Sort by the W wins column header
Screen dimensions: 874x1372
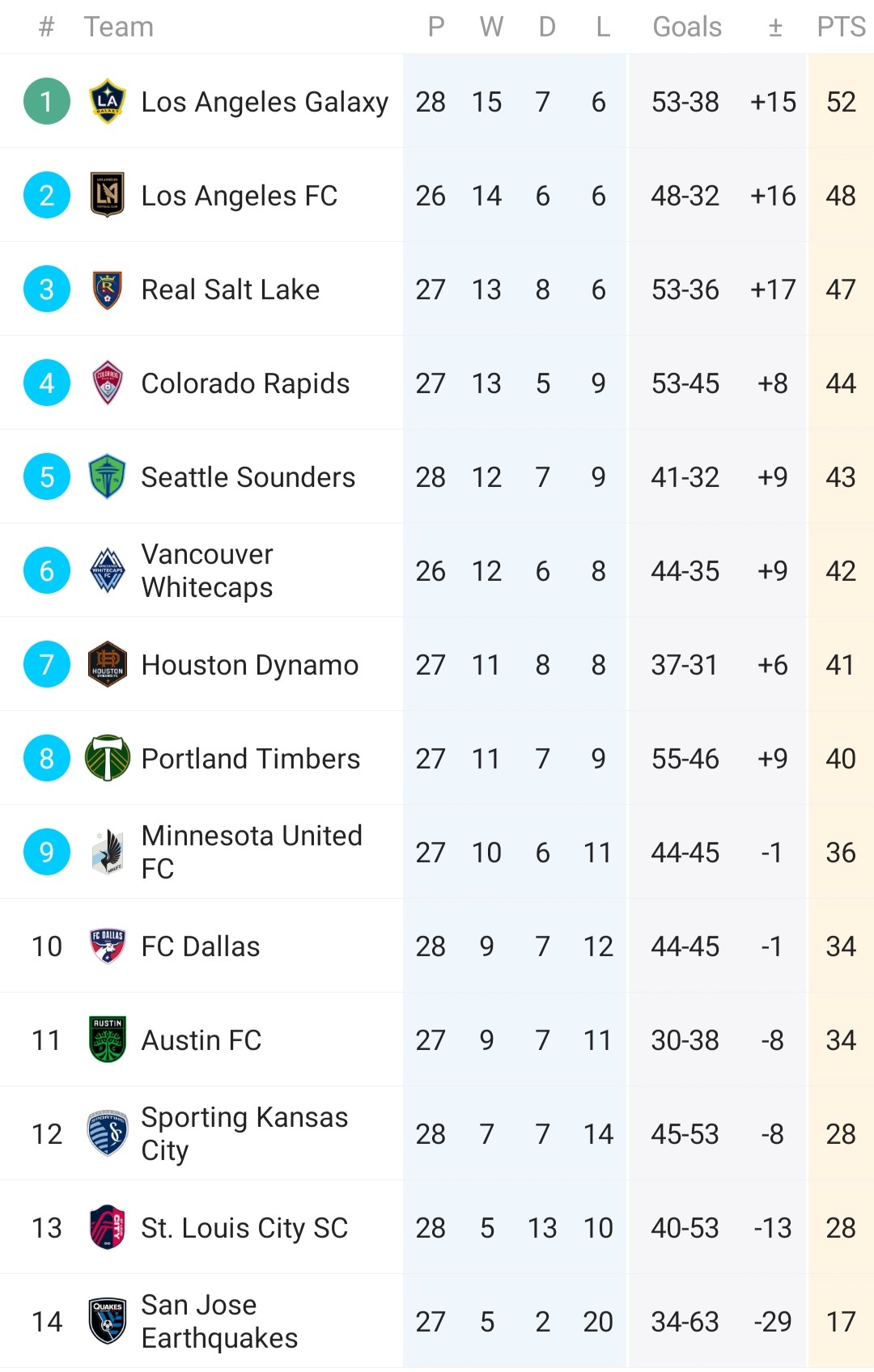pos(491,27)
